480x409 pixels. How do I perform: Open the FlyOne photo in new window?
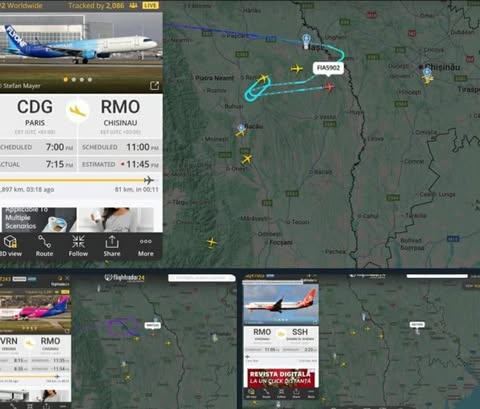click(x=154, y=86)
